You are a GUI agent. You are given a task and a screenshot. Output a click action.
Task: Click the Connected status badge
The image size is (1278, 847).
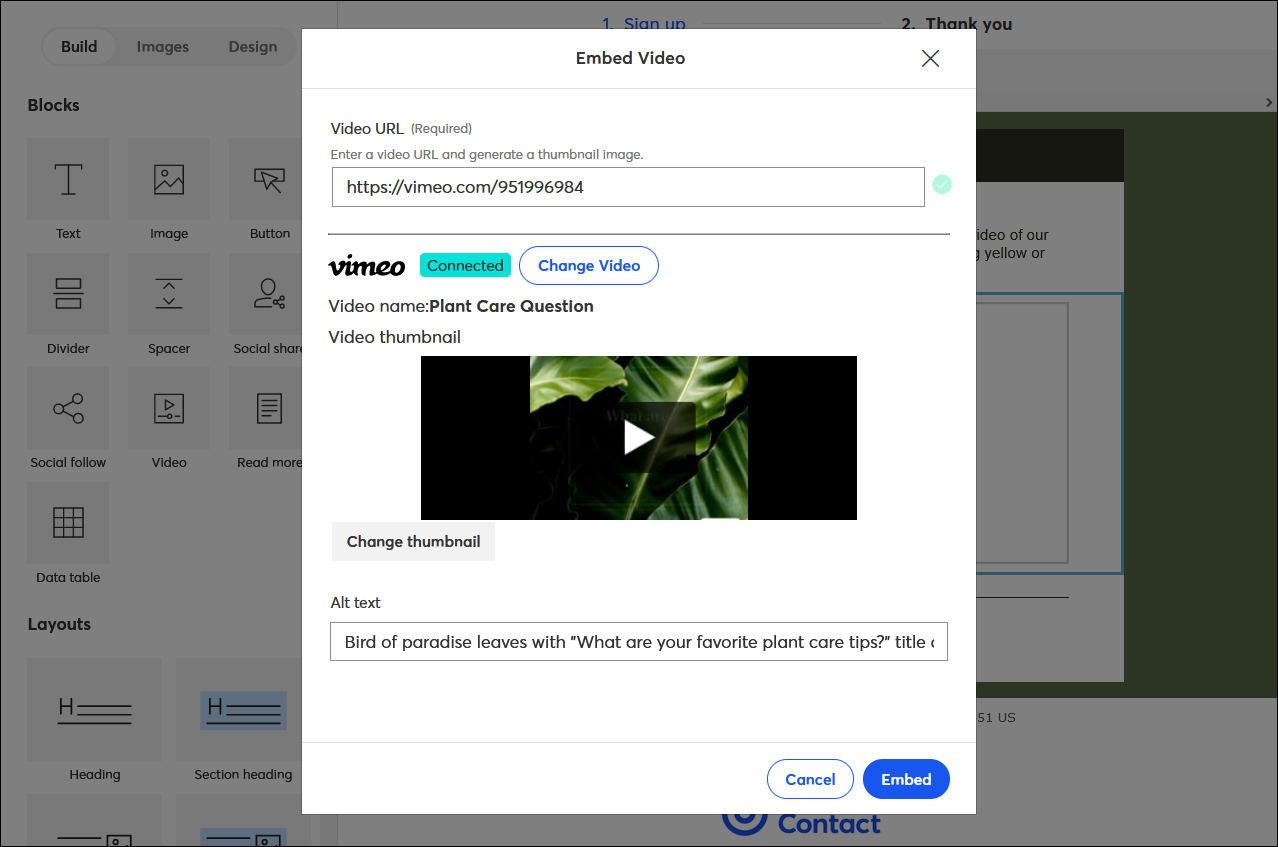pyautogui.click(x=465, y=265)
